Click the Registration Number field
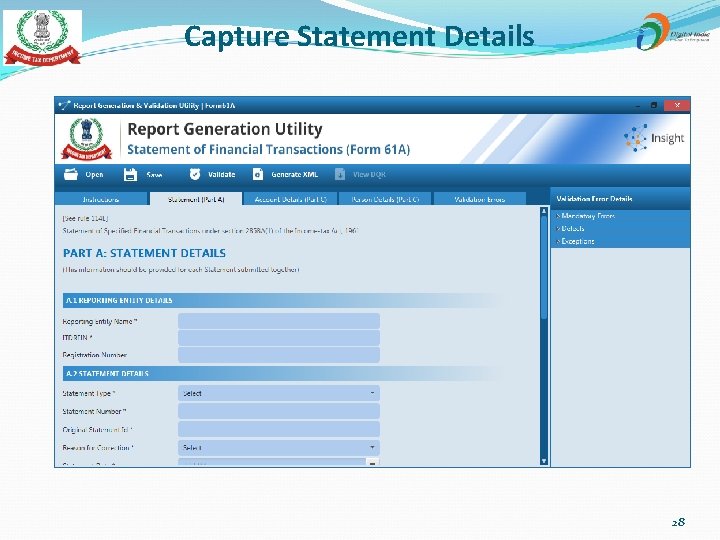The width and height of the screenshot is (720, 540). click(x=279, y=354)
